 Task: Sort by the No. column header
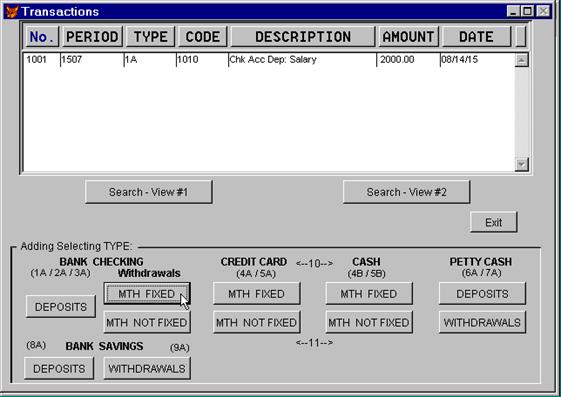(x=42, y=36)
